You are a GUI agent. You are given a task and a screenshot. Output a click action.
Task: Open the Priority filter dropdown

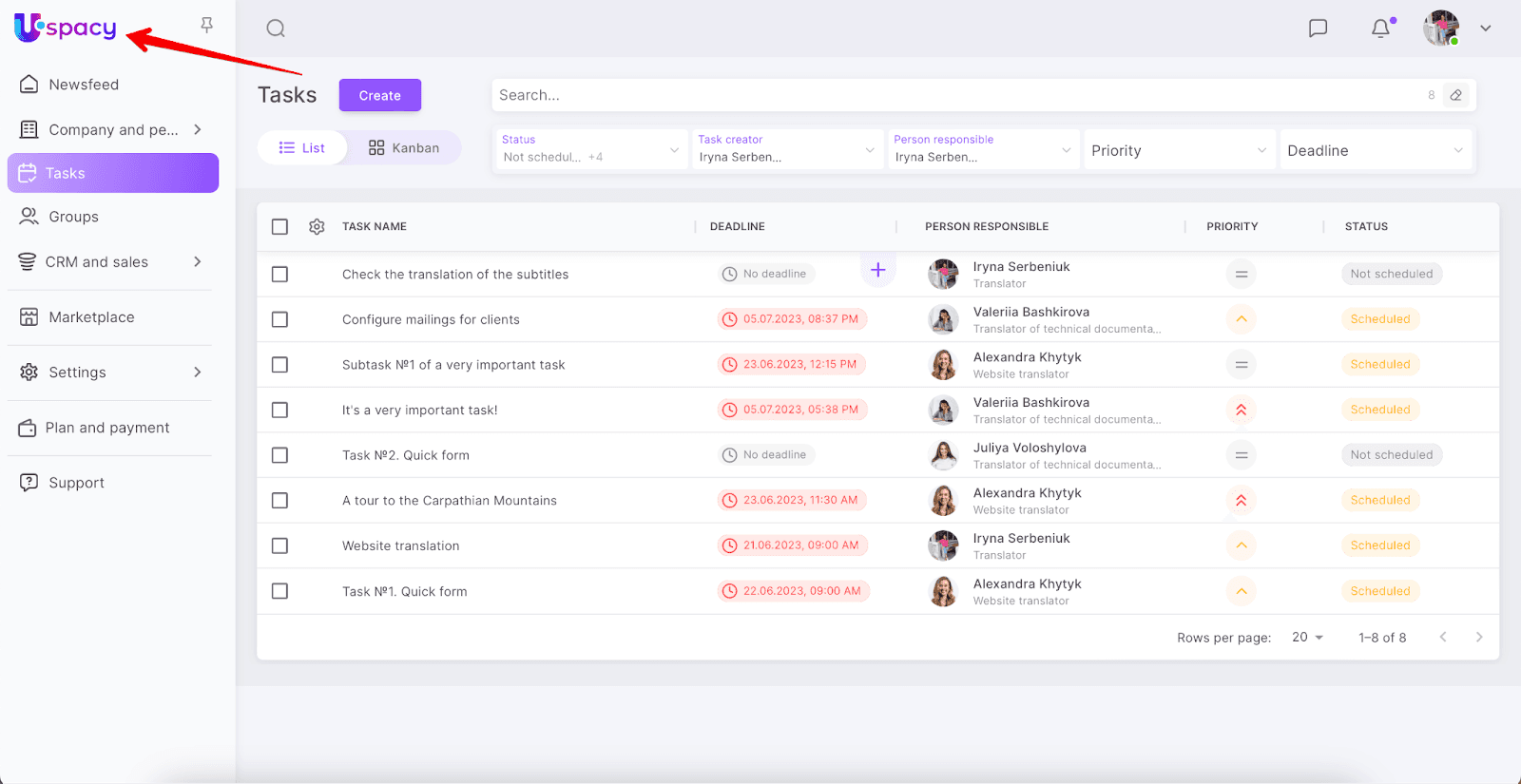1179,149
